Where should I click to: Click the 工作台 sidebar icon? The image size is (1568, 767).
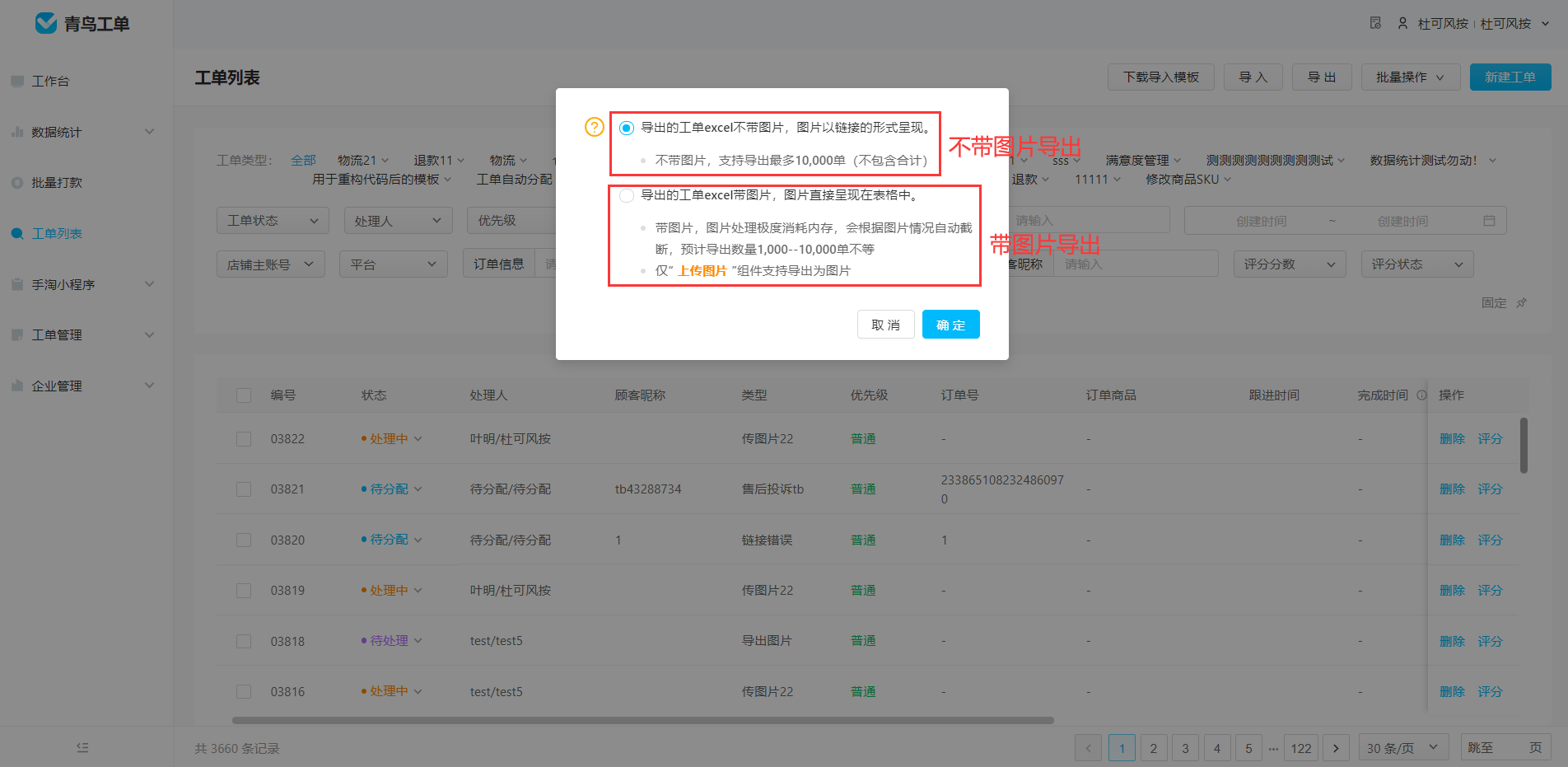click(17, 81)
